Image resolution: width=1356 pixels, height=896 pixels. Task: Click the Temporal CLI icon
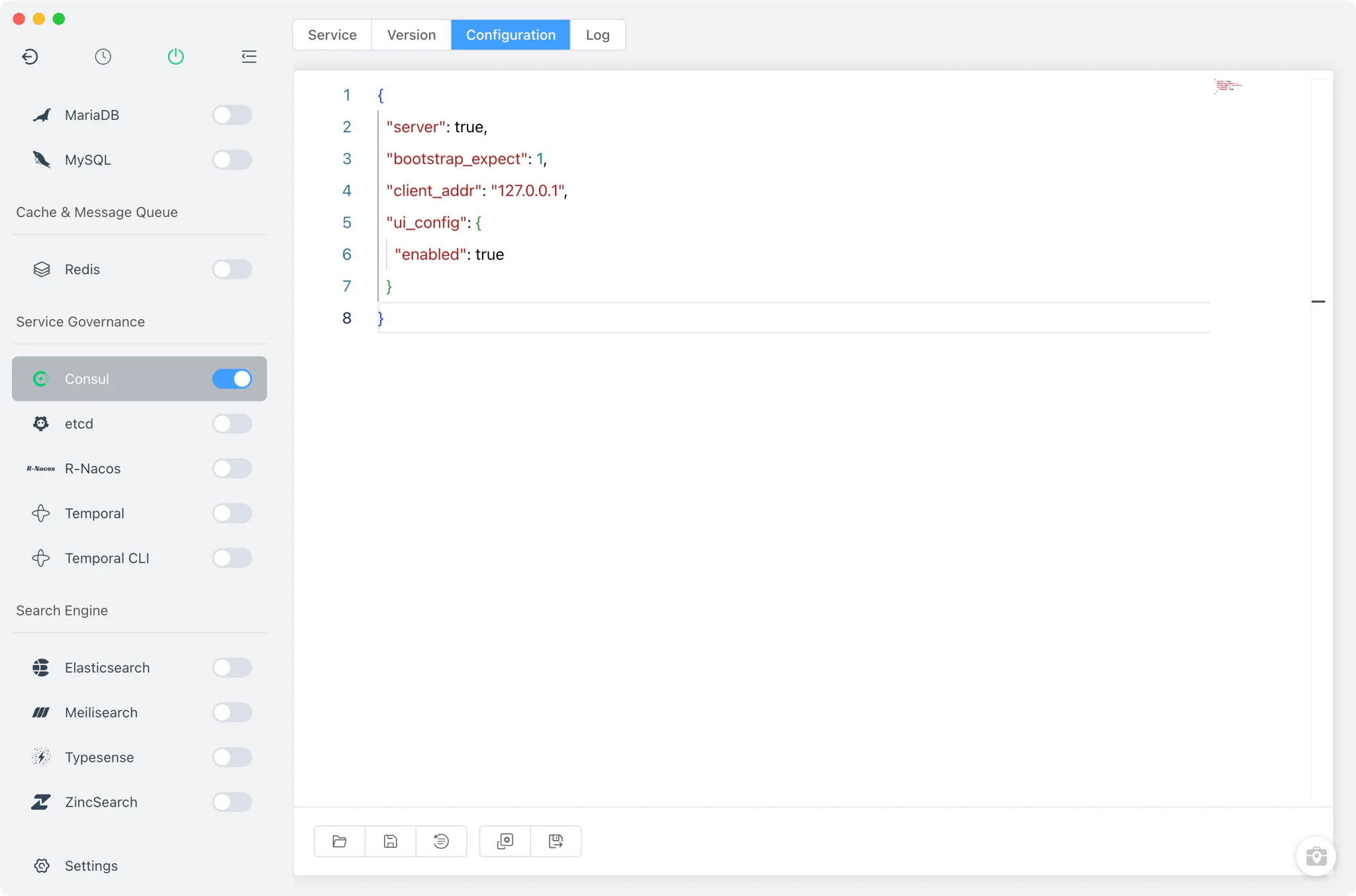41,558
